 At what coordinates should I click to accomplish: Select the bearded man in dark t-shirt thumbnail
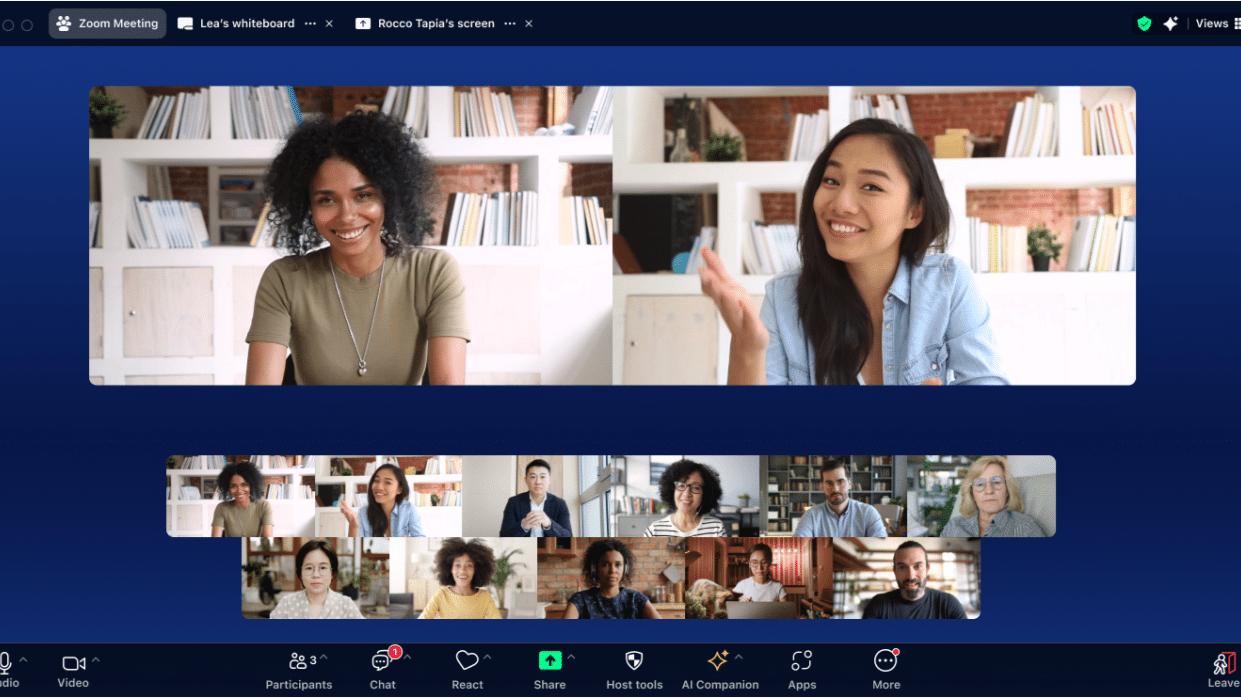pyautogui.click(x=907, y=578)
